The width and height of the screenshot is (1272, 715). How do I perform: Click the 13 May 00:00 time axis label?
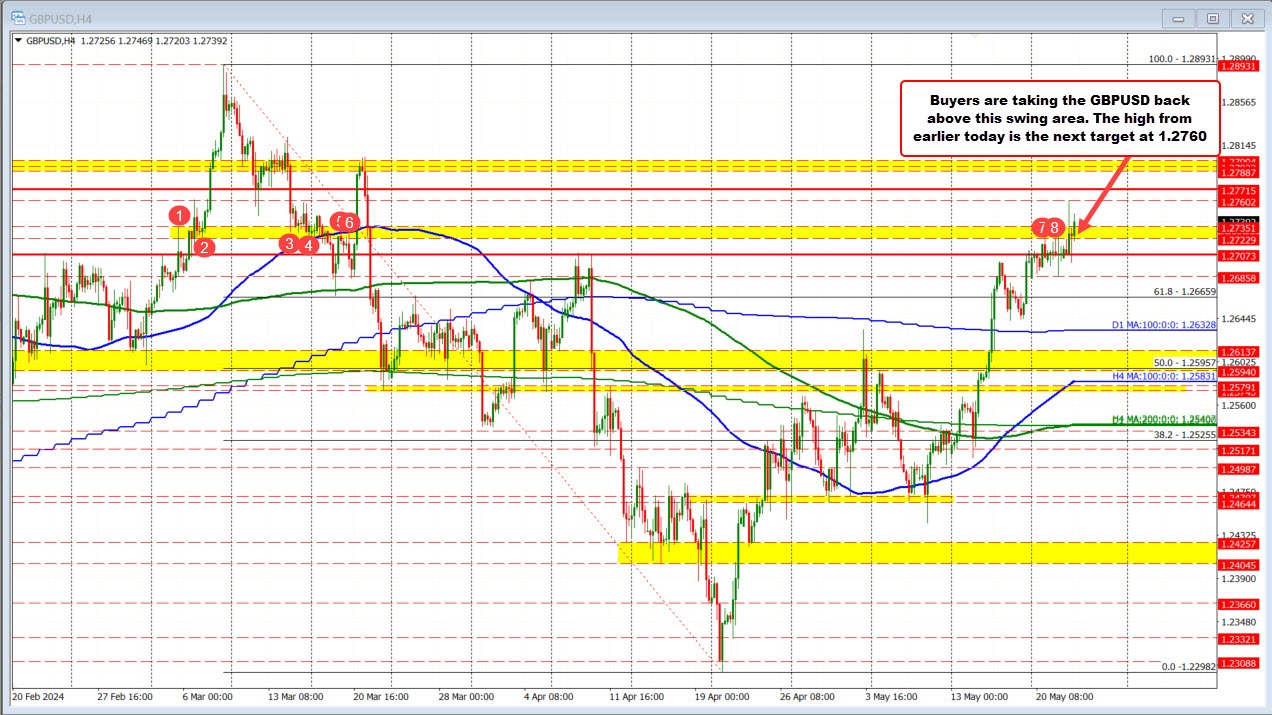(x=979, y=696)
